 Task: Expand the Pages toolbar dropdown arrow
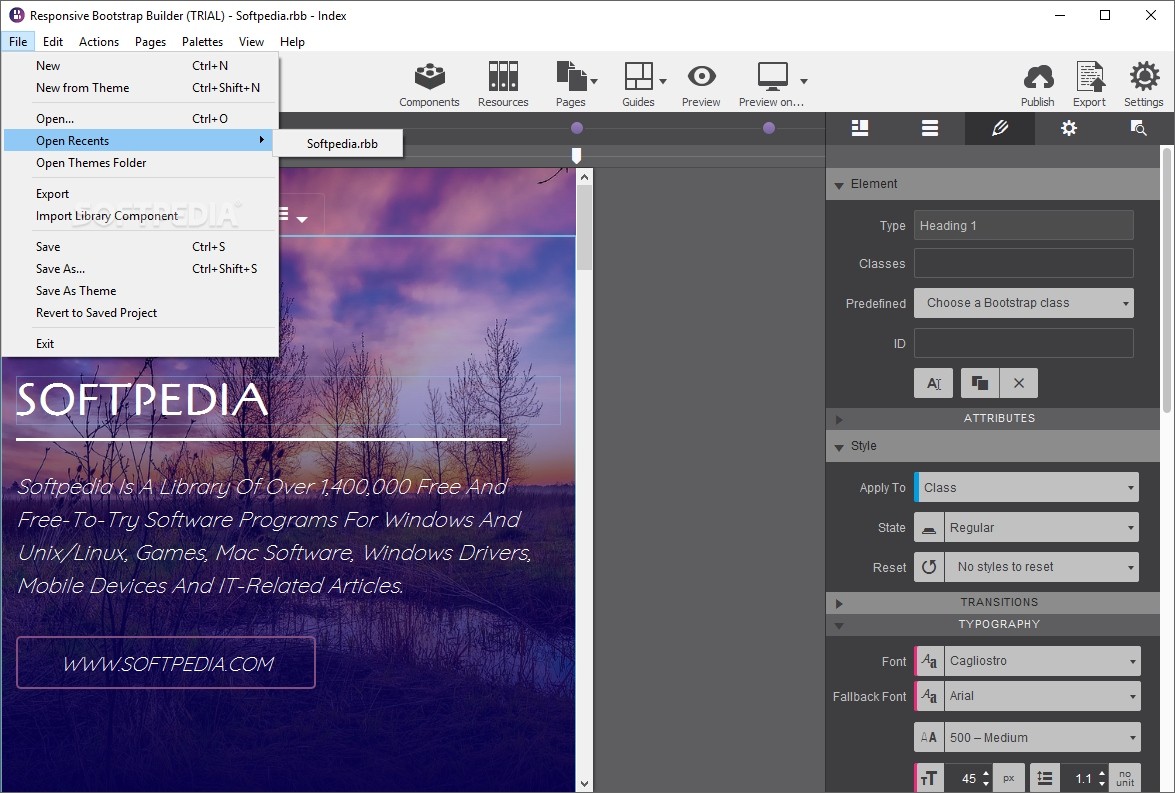tap(594, 81)
